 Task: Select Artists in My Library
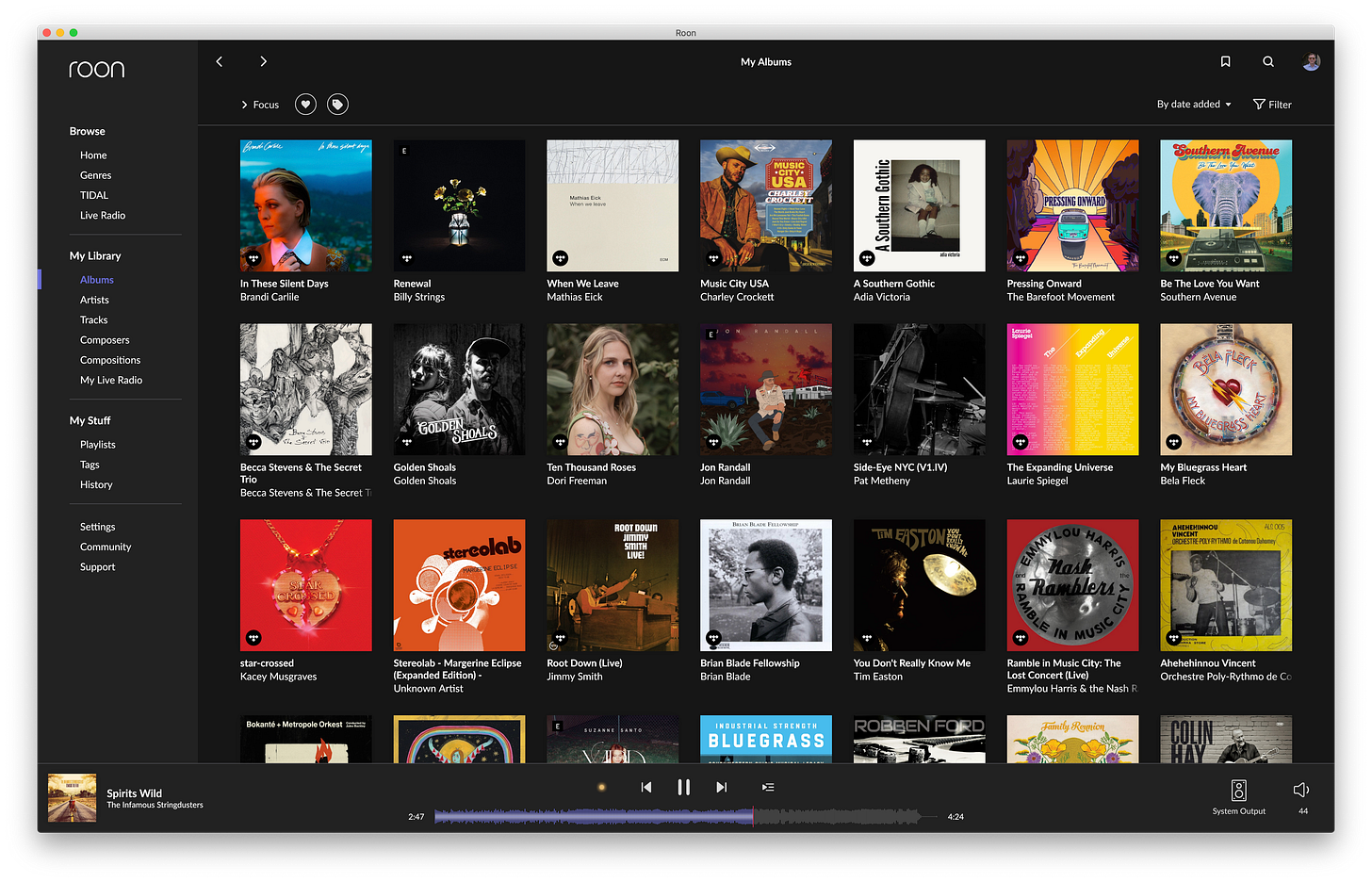tap(94, 300)
